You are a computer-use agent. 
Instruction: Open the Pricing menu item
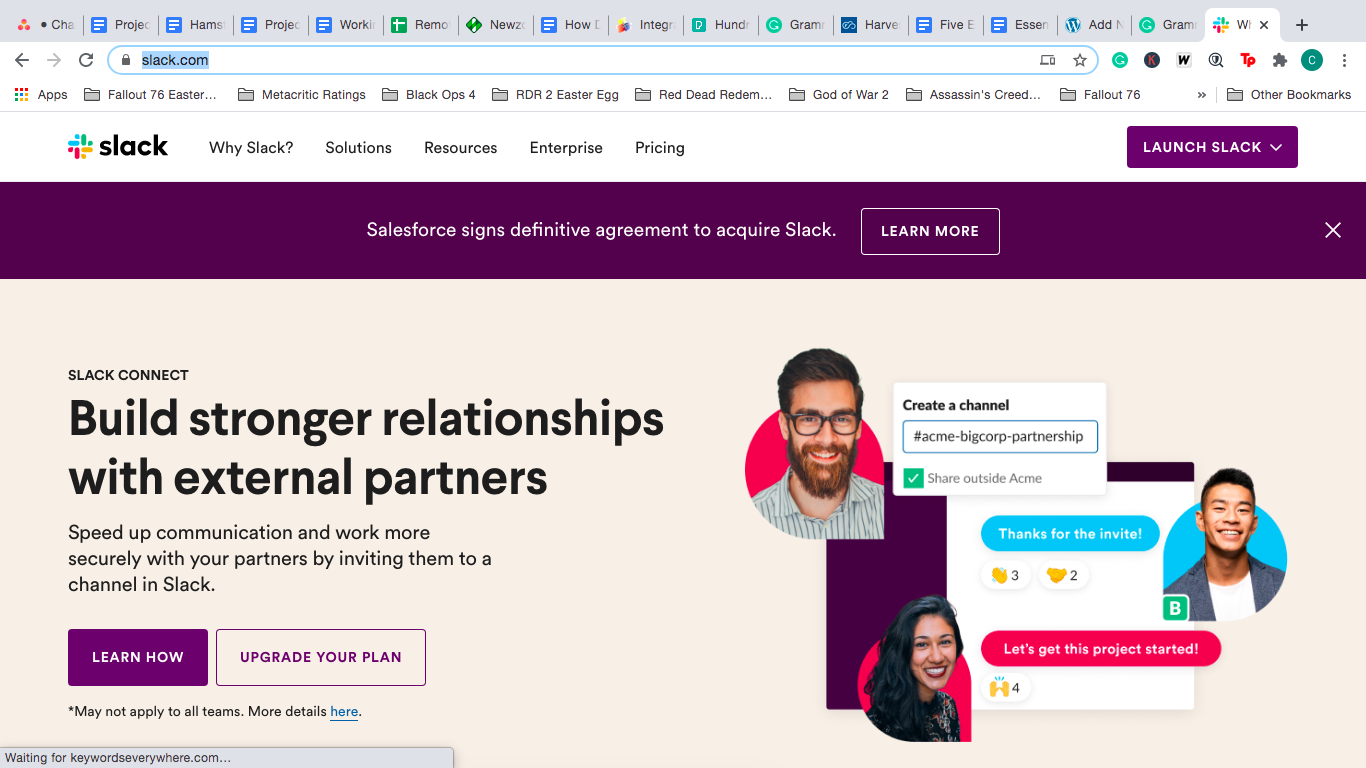[660, 148]
